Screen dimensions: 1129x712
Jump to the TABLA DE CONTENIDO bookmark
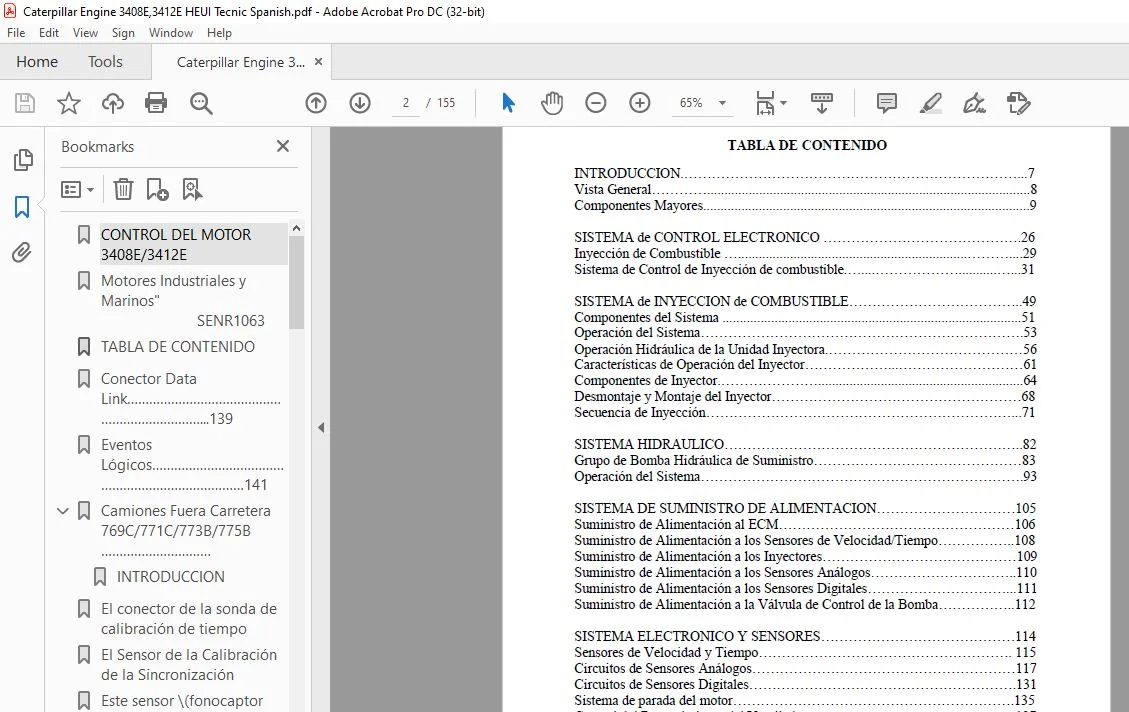[178, 347]
